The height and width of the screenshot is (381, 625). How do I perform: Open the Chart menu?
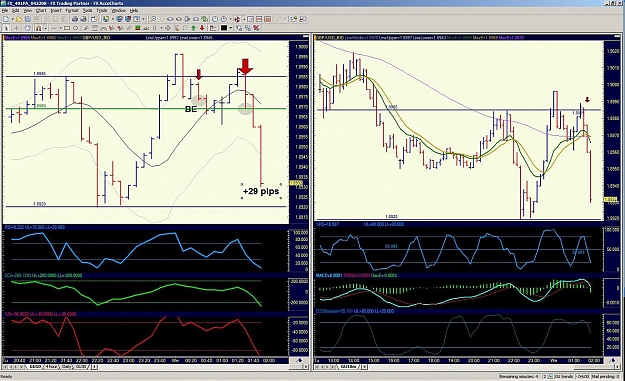(x=41, y=10)
